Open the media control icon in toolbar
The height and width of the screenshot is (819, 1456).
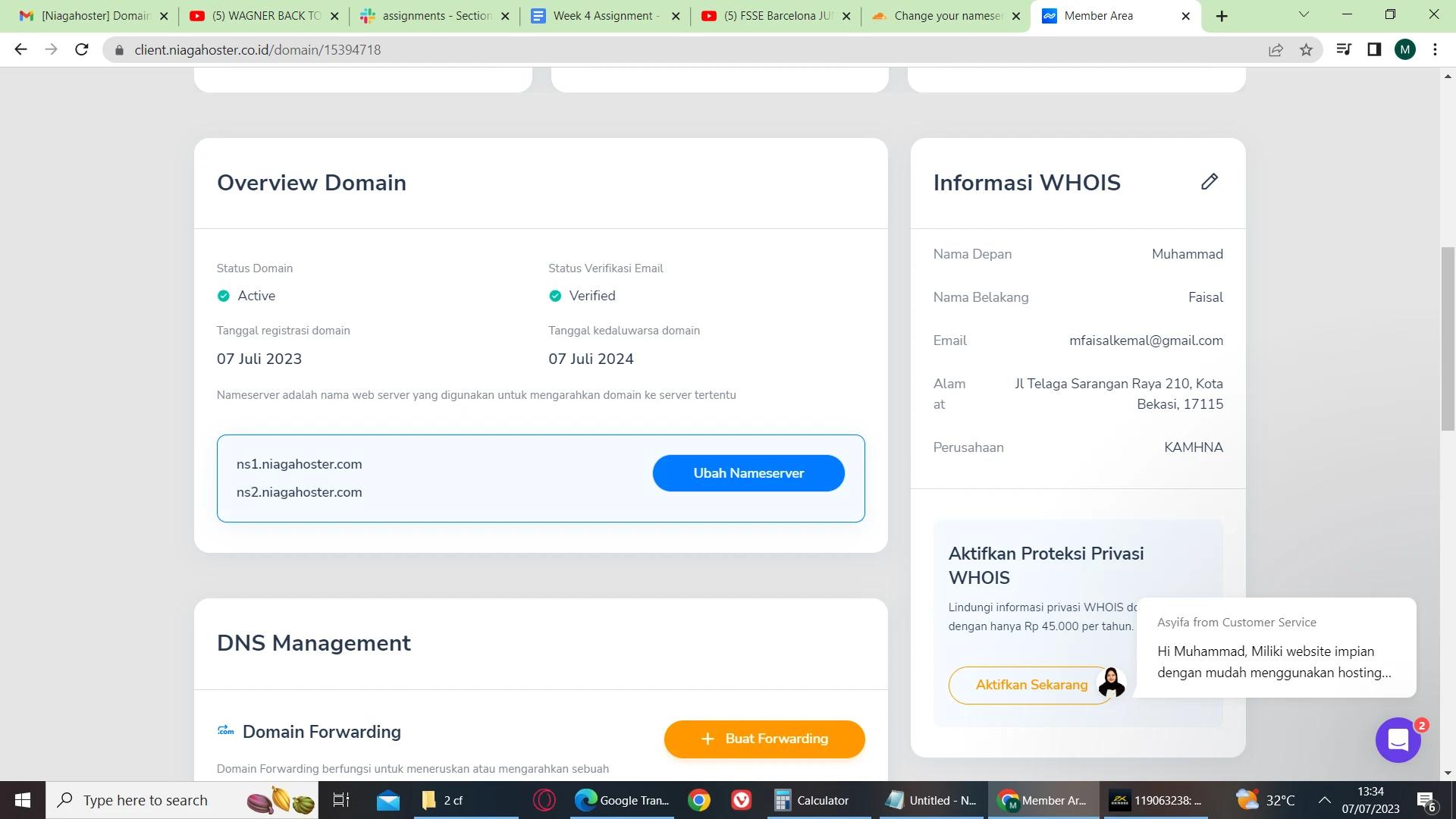1344,50
